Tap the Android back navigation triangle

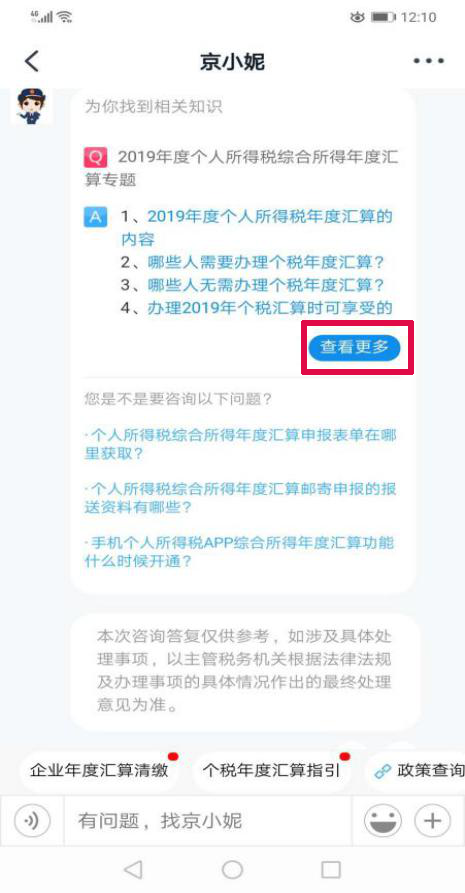133,870
